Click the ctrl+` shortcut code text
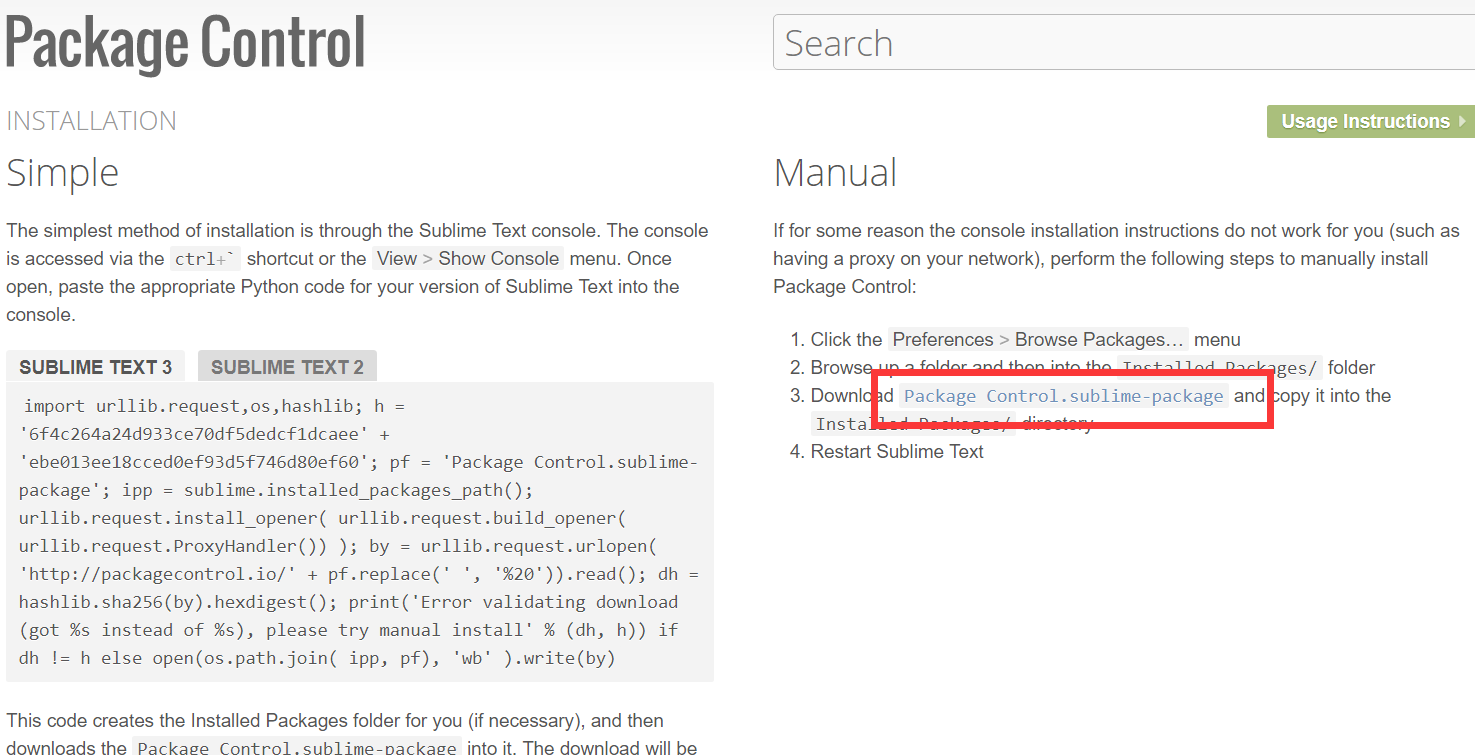The height and width of the screenshot is (755, 1475). tap(205, 259)
